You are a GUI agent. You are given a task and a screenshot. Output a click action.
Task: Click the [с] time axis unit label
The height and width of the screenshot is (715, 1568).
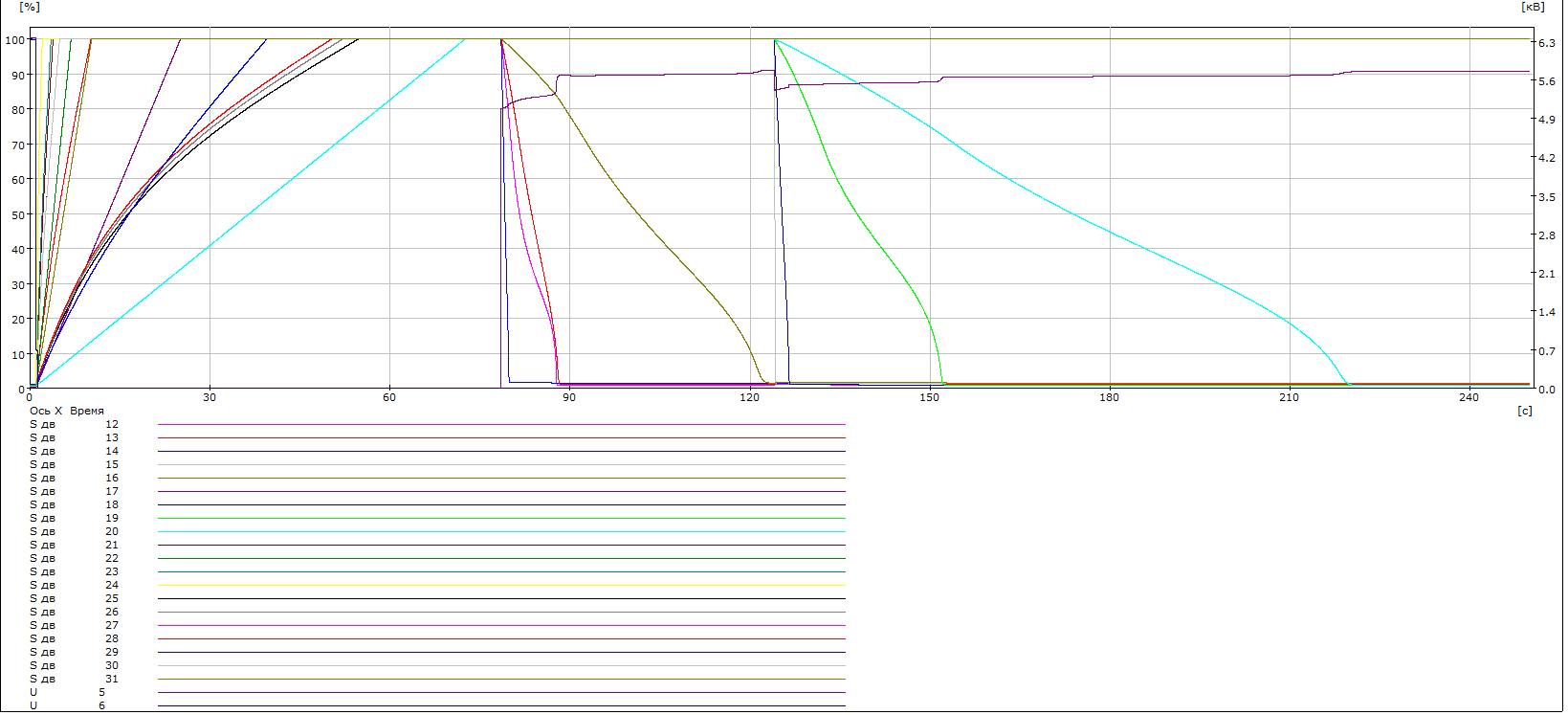(1525, 411)
